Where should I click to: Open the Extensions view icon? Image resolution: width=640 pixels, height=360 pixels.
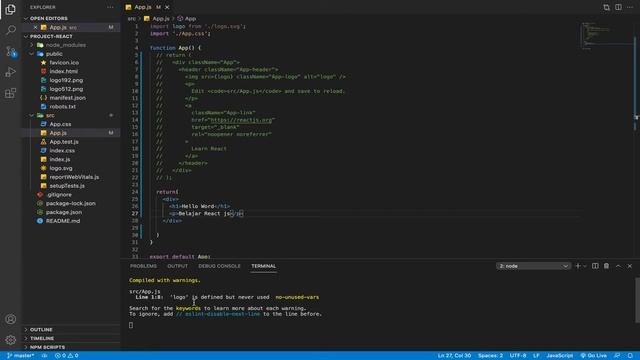click(11, 93)
